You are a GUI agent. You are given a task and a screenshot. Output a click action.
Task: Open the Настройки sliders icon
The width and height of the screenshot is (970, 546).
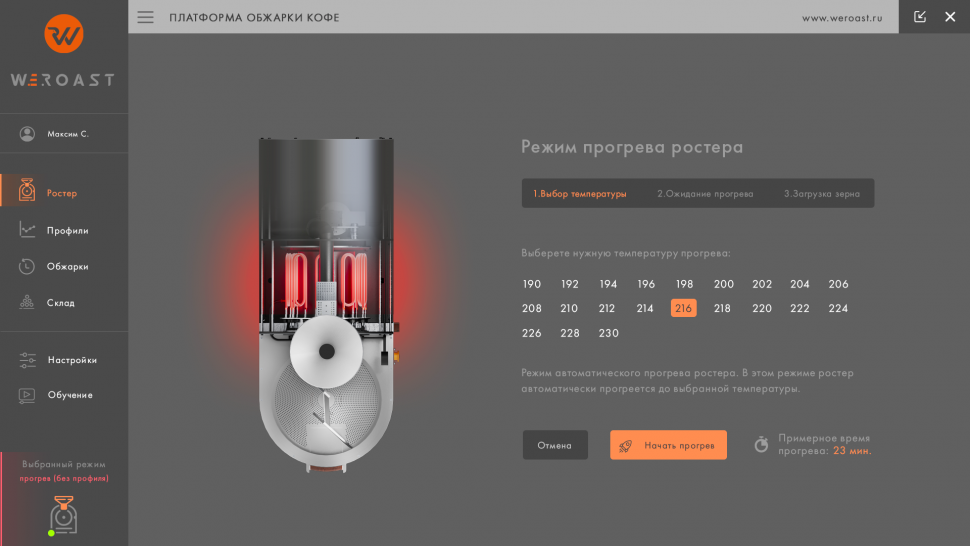point(27,360)
